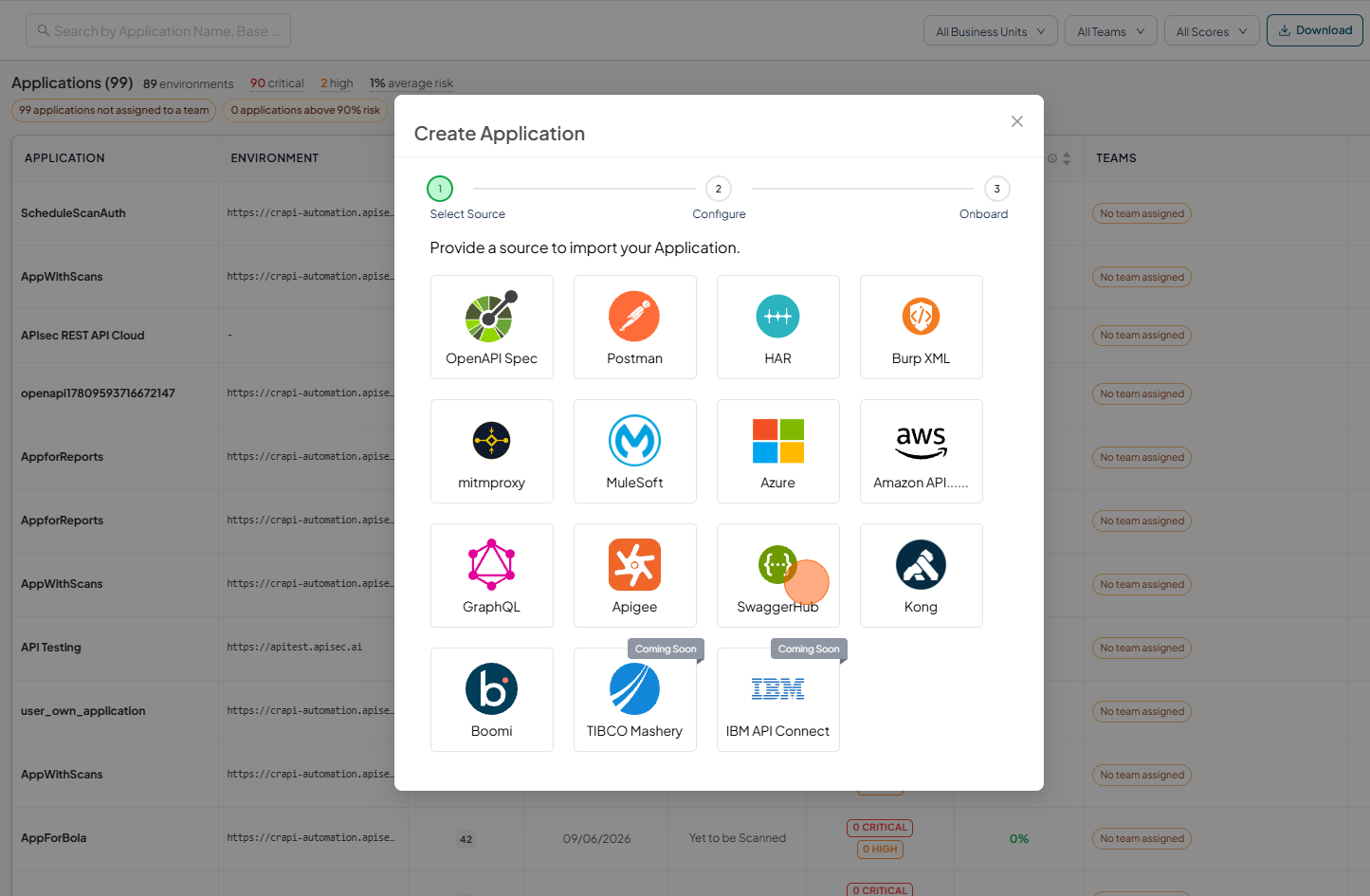Focus the application search field
This screenshot has height=896, width=1370.
click(x=158, y=30)
